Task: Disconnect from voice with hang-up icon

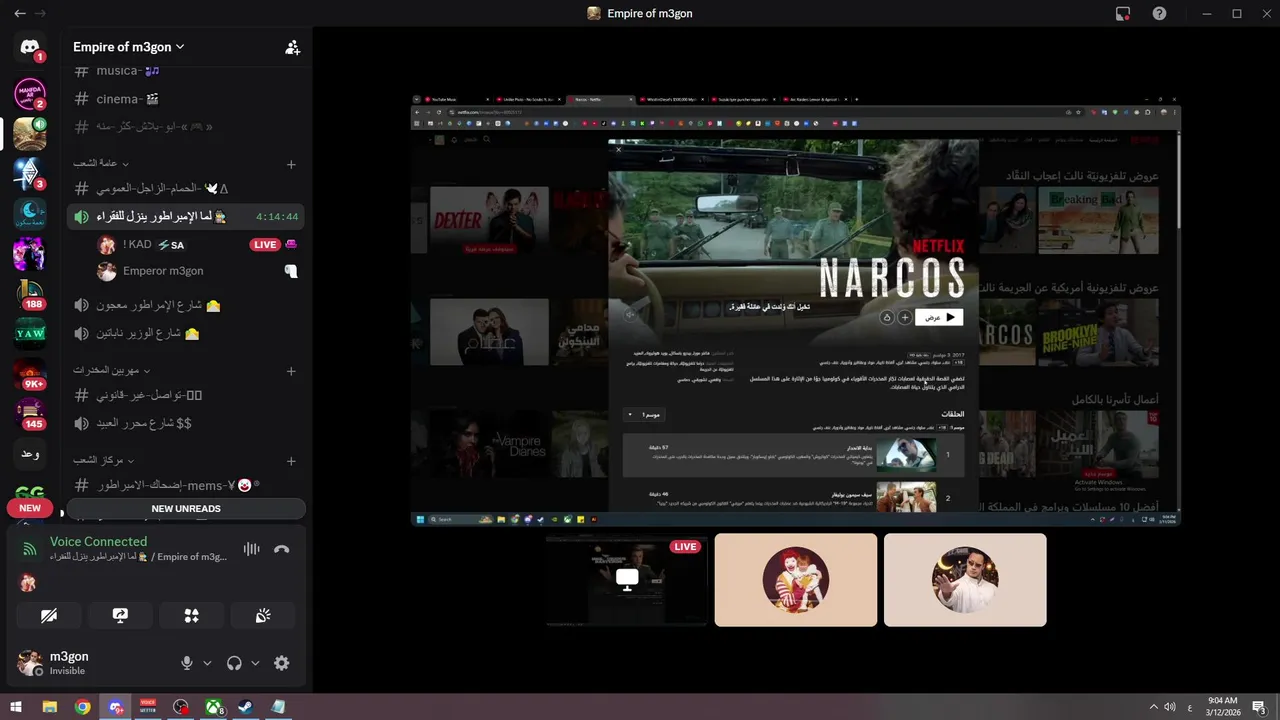Action: (x=282, y=549)
